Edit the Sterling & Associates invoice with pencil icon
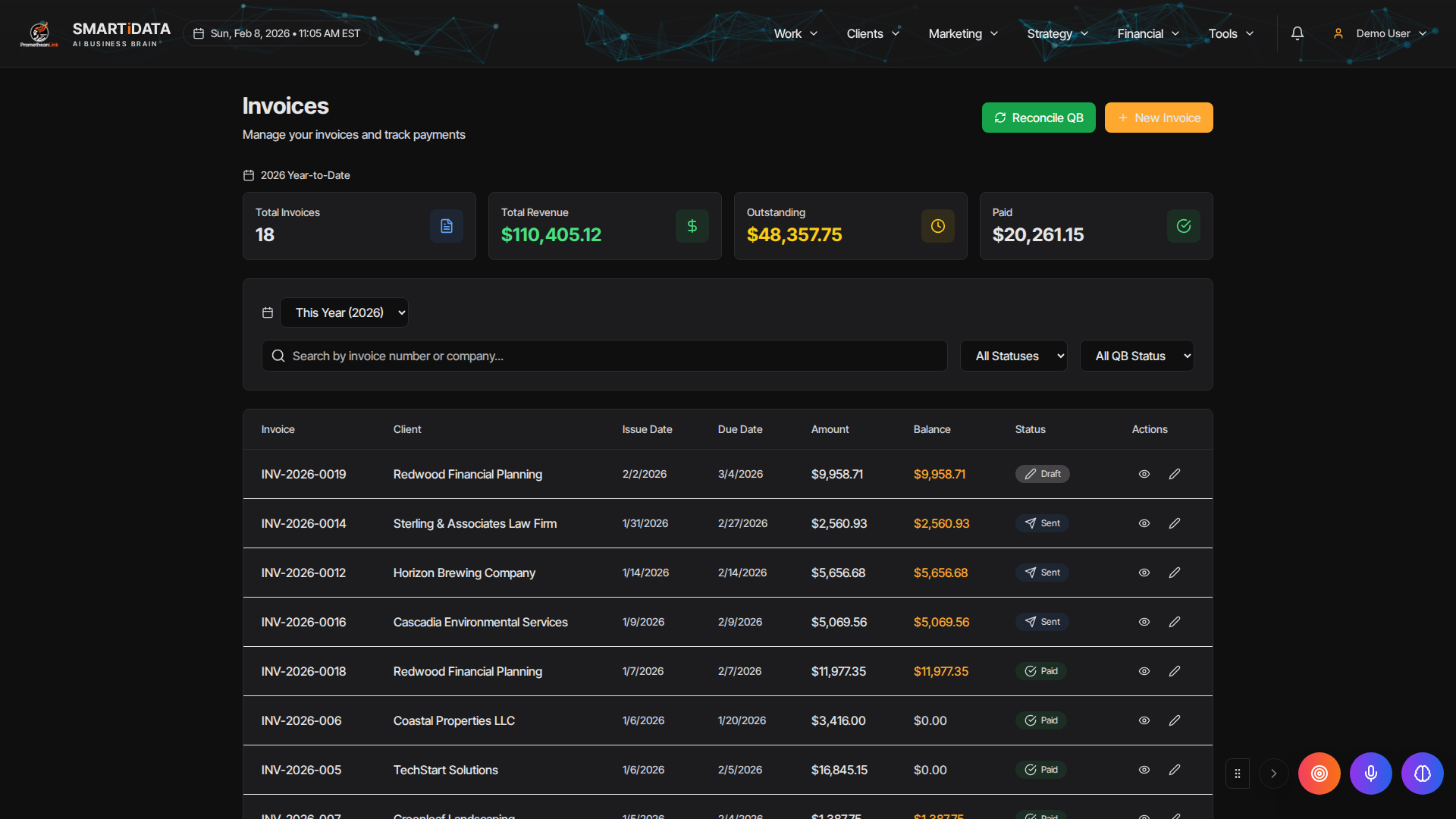This screenshot has width=1456, height=819. point(1174,523)
